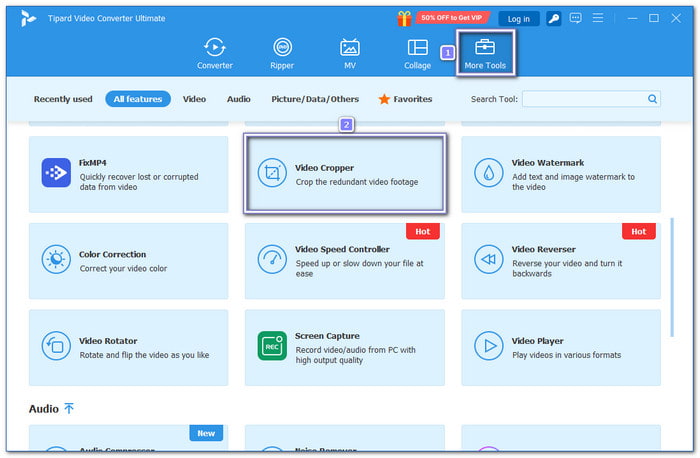Screen dimensions: 700x458
Task: Switch to the Video filter tab
Action: click(x=194, y=99)
